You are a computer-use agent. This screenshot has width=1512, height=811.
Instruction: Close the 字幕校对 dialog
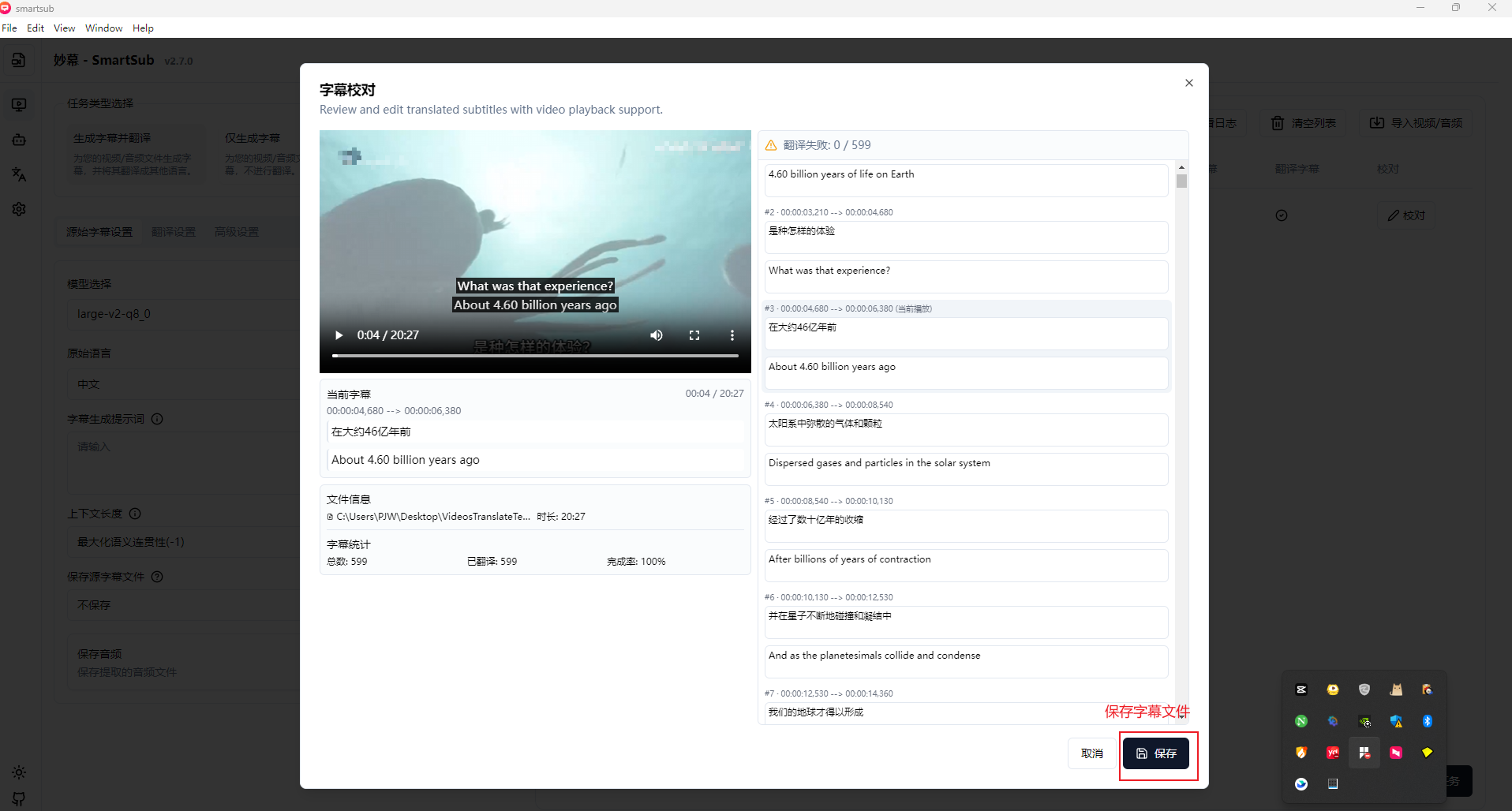click(1189, 83)
